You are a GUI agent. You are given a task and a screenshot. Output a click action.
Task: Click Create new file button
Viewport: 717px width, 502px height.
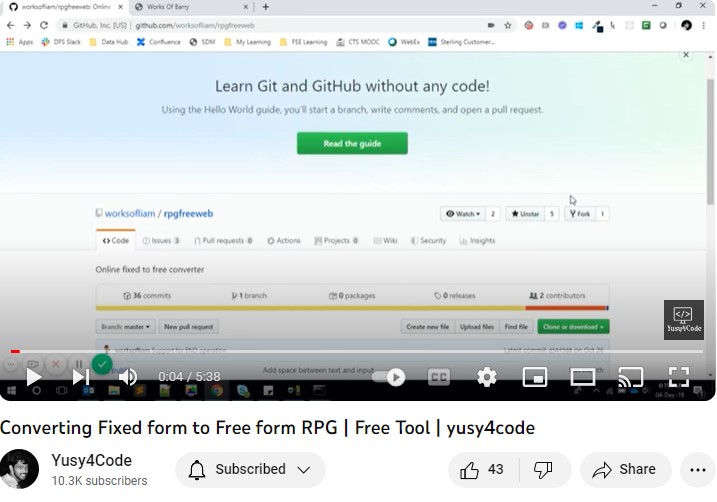pyautogui.click(x=428, y=327)
